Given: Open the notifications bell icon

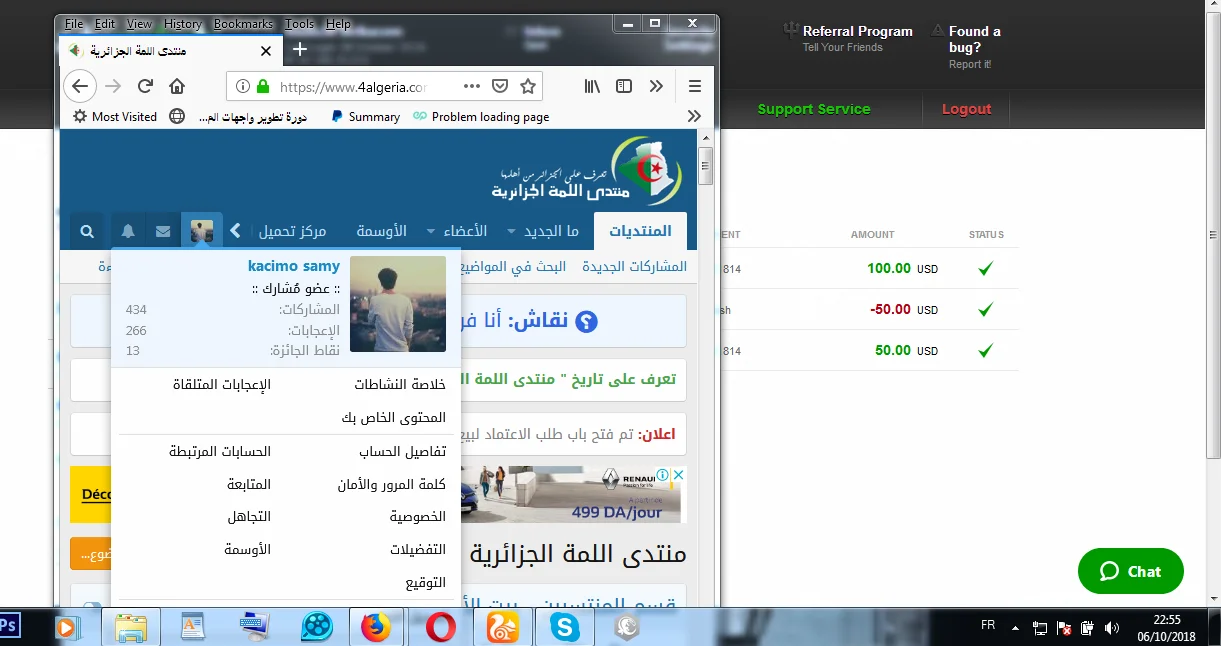Looking at the screenshot, I should (128, 231).
